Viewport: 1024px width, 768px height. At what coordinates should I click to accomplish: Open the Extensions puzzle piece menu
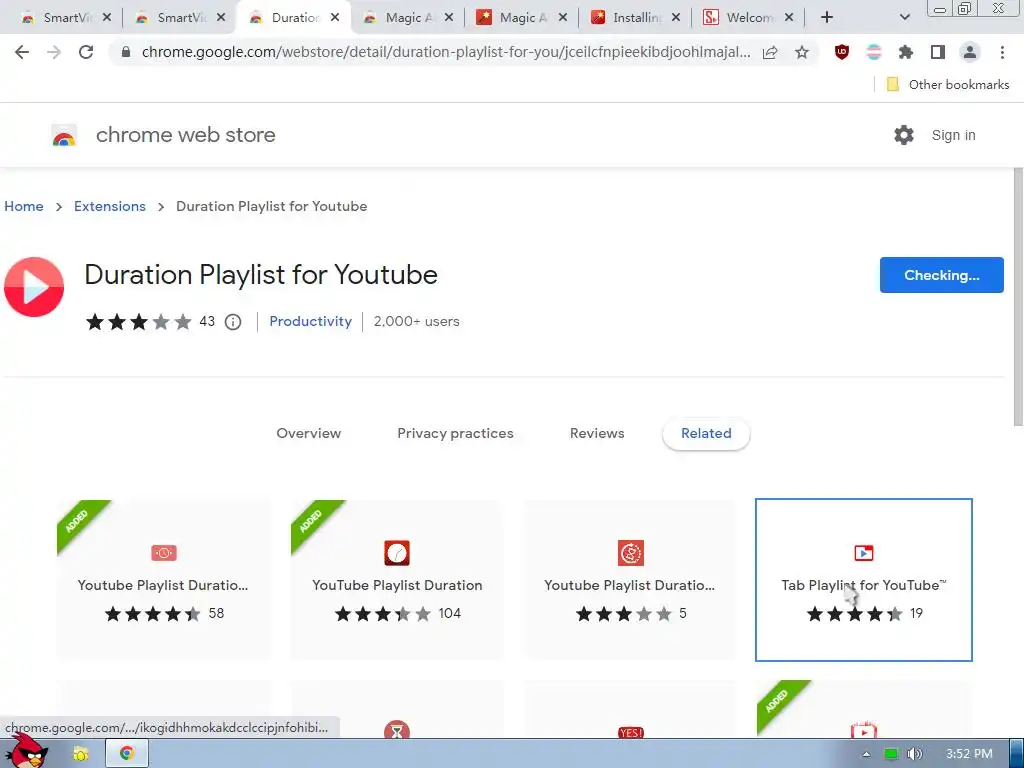point(906,52)
